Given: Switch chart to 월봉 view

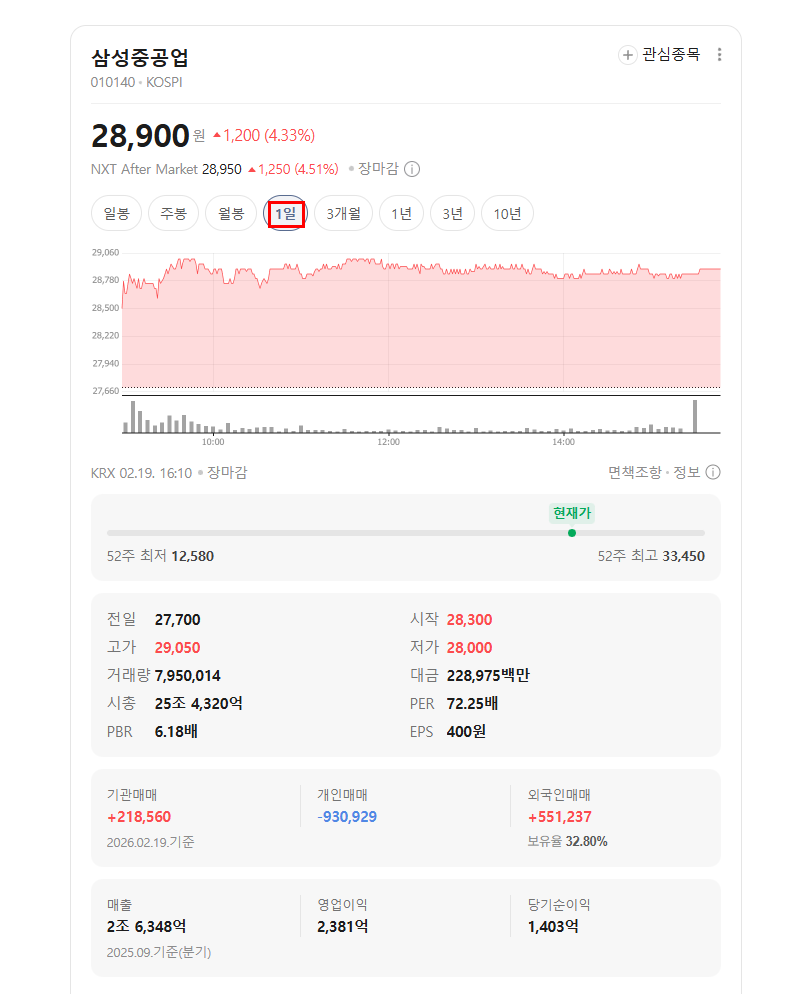Looking at the screenshot, I should 231,214.
